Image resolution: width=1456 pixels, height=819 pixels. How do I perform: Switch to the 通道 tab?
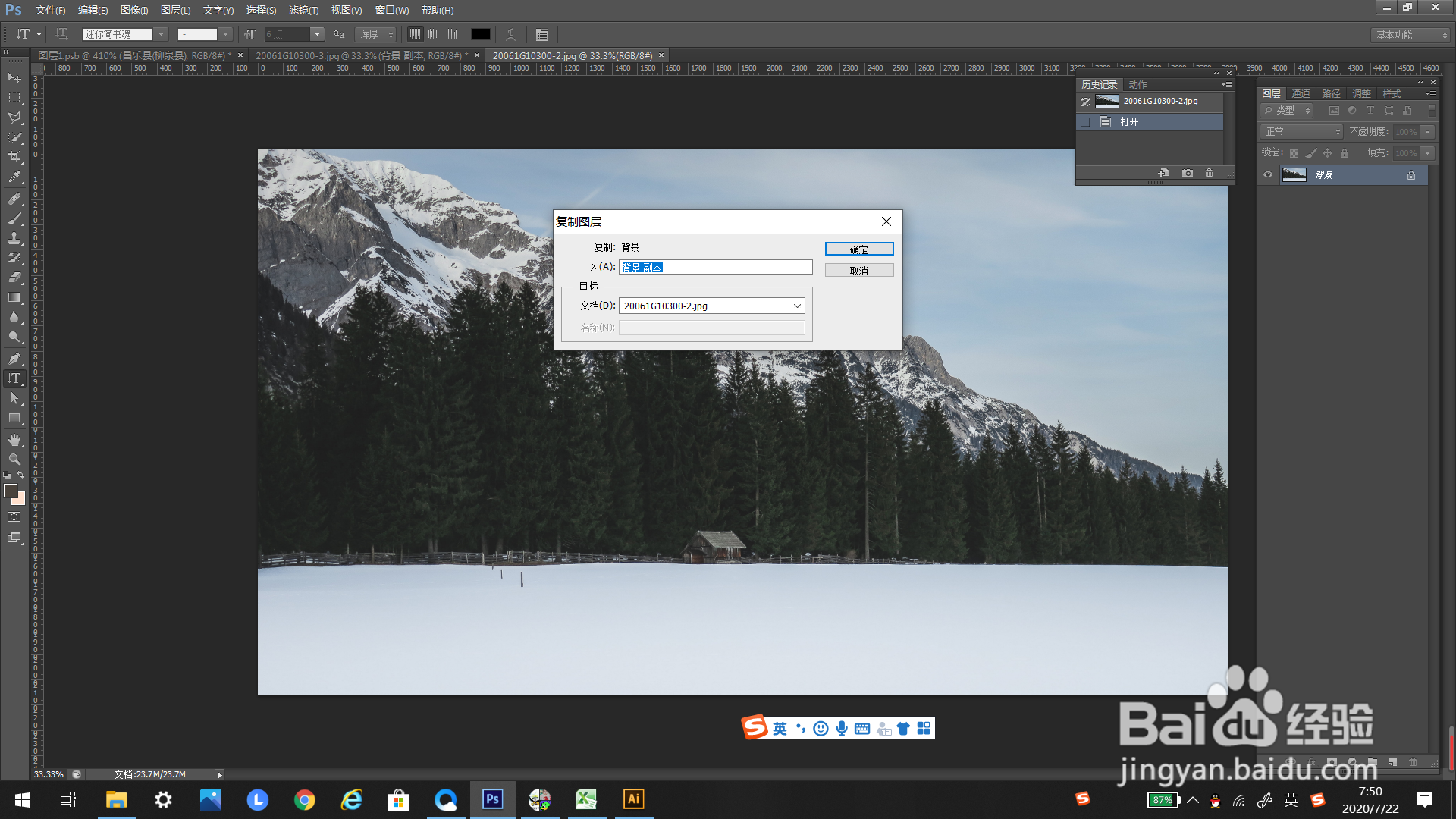[x=1301, y=94]
